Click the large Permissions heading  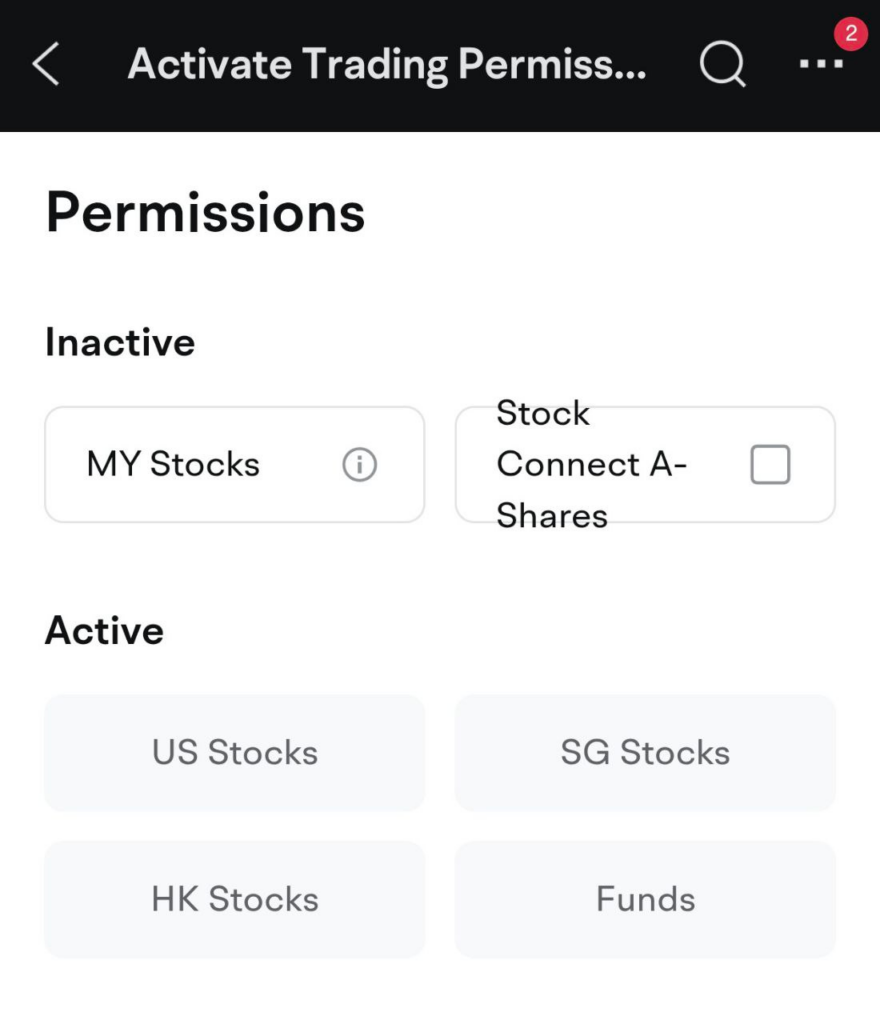coord(205,213)
